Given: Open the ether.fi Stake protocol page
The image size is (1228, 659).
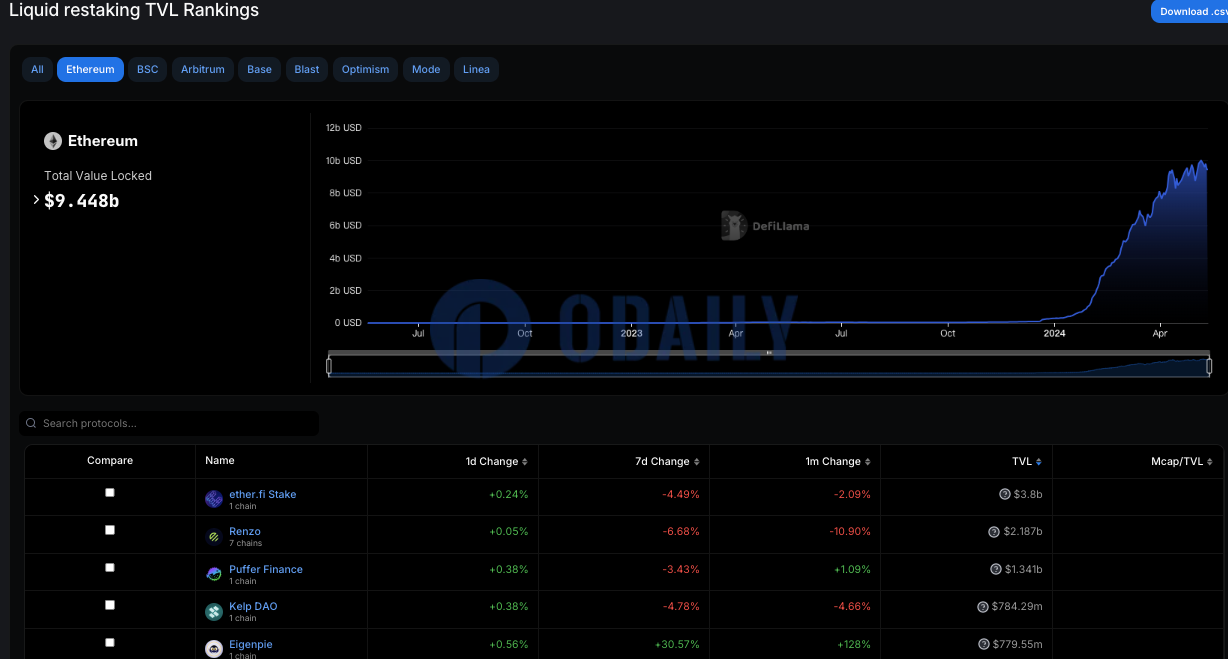Looking at the screenshot, I should tap(262, 494).
